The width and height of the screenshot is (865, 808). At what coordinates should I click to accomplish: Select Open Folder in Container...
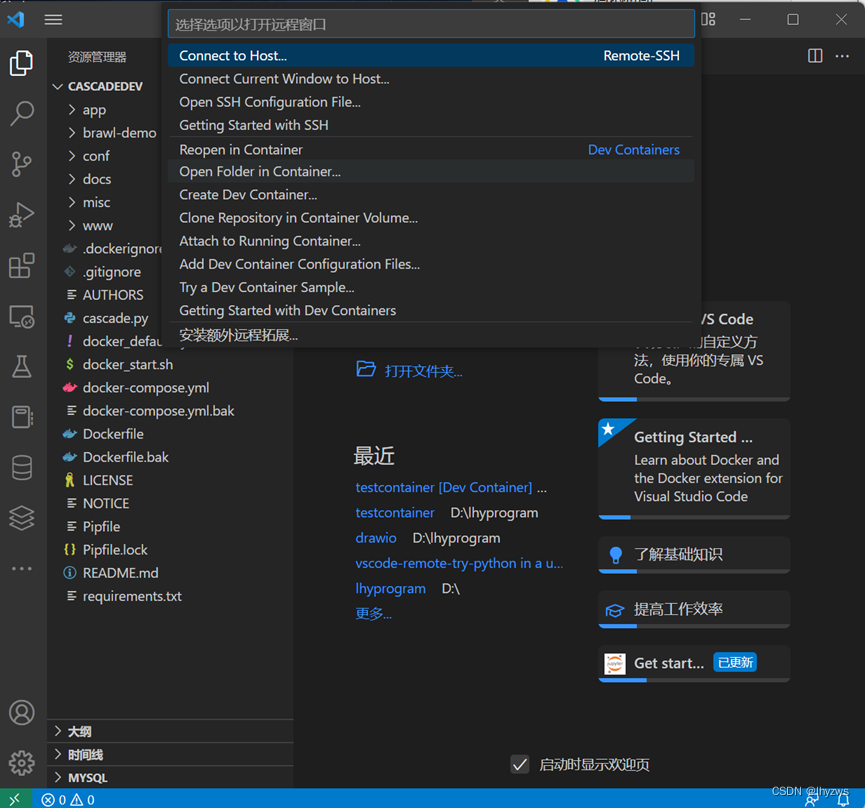[431, 172]
